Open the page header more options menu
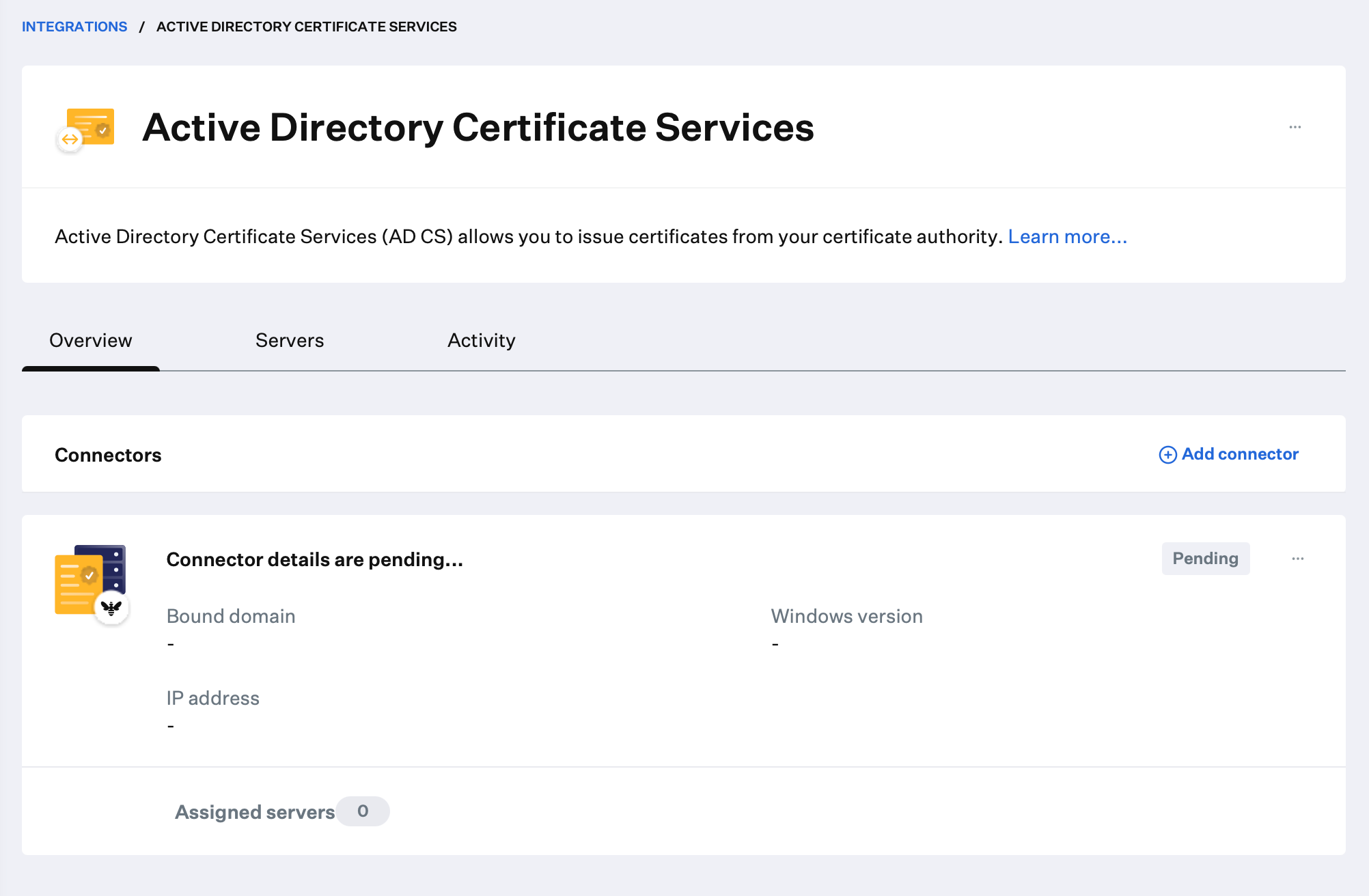The height and width of the screenshot is (896, 1369). click(1295, 127)
